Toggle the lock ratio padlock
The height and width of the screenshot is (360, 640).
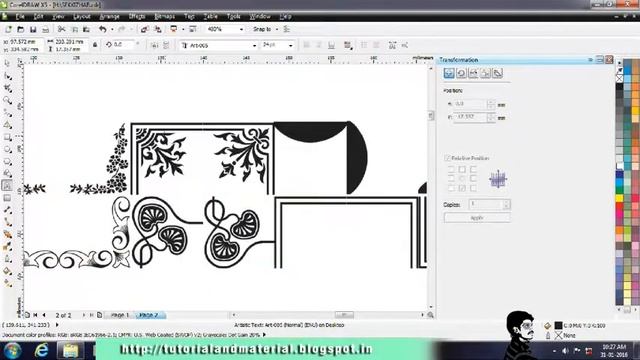point(95,45)
